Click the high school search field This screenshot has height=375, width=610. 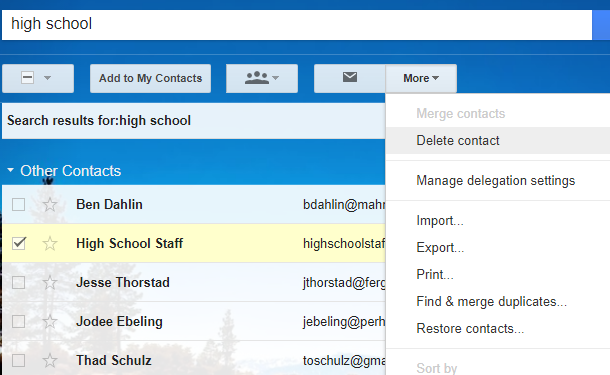pyautogui.click(x=297, y=25)
